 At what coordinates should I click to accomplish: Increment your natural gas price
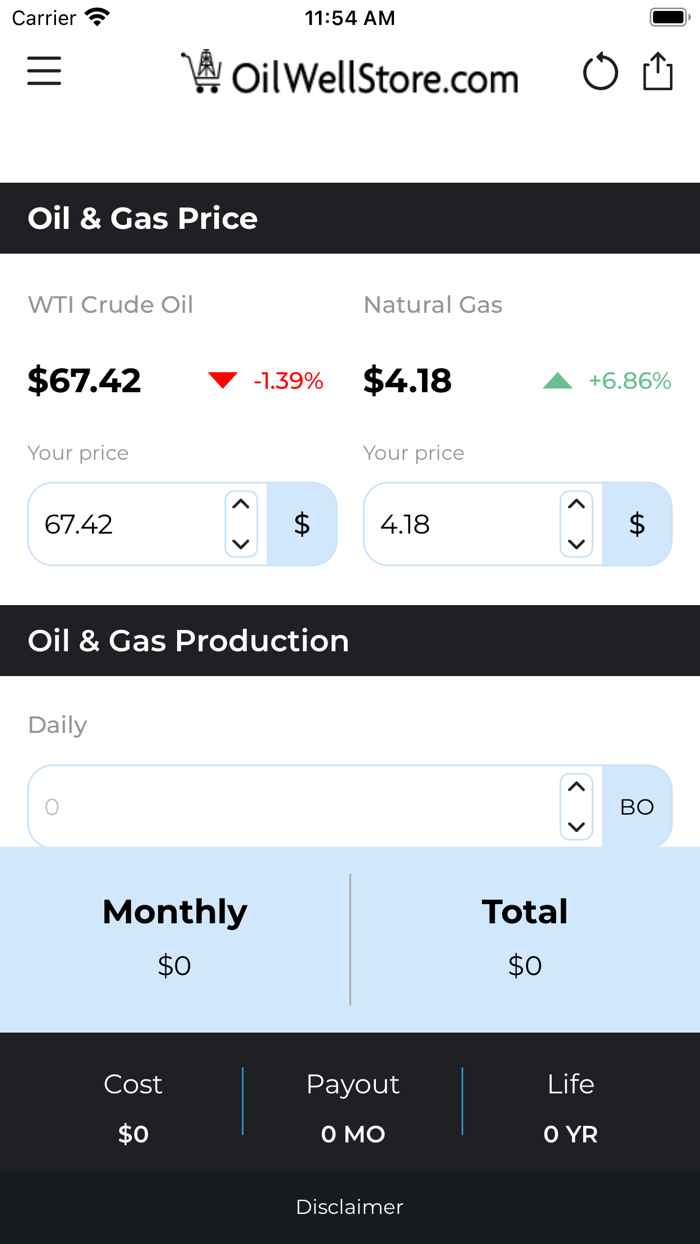576,506
